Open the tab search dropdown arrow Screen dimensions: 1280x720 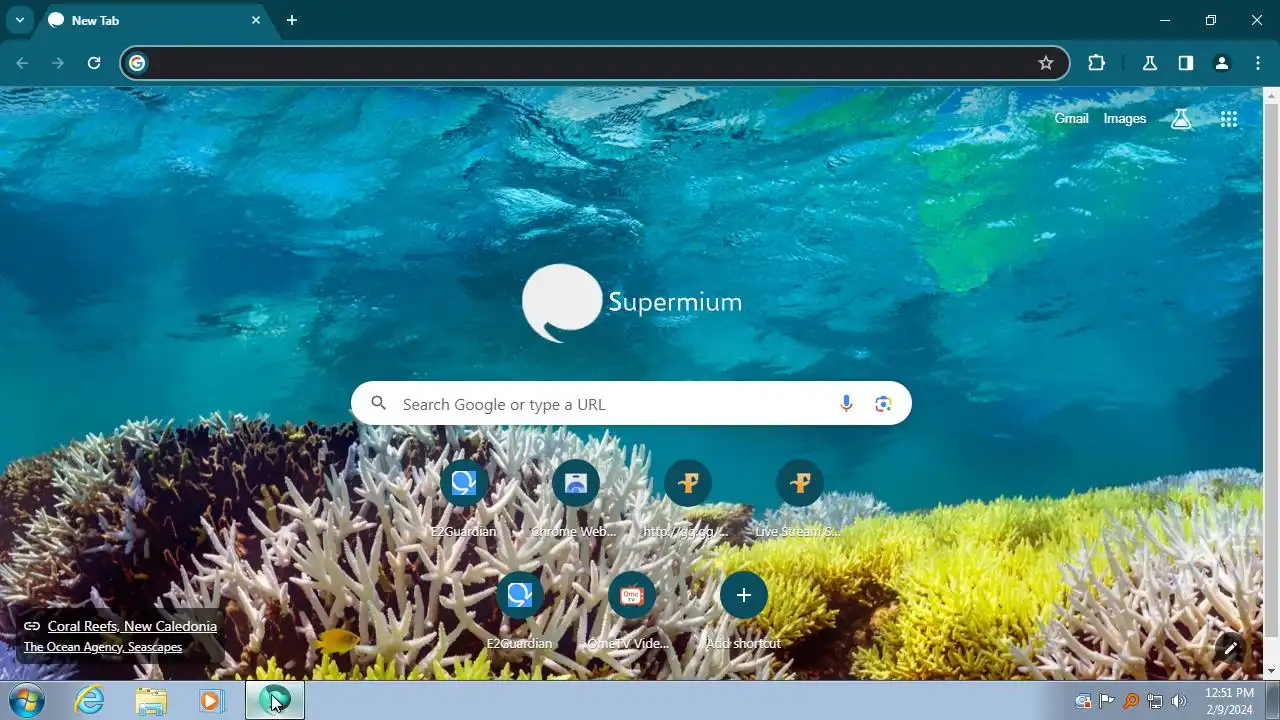(x=19, y=20)
